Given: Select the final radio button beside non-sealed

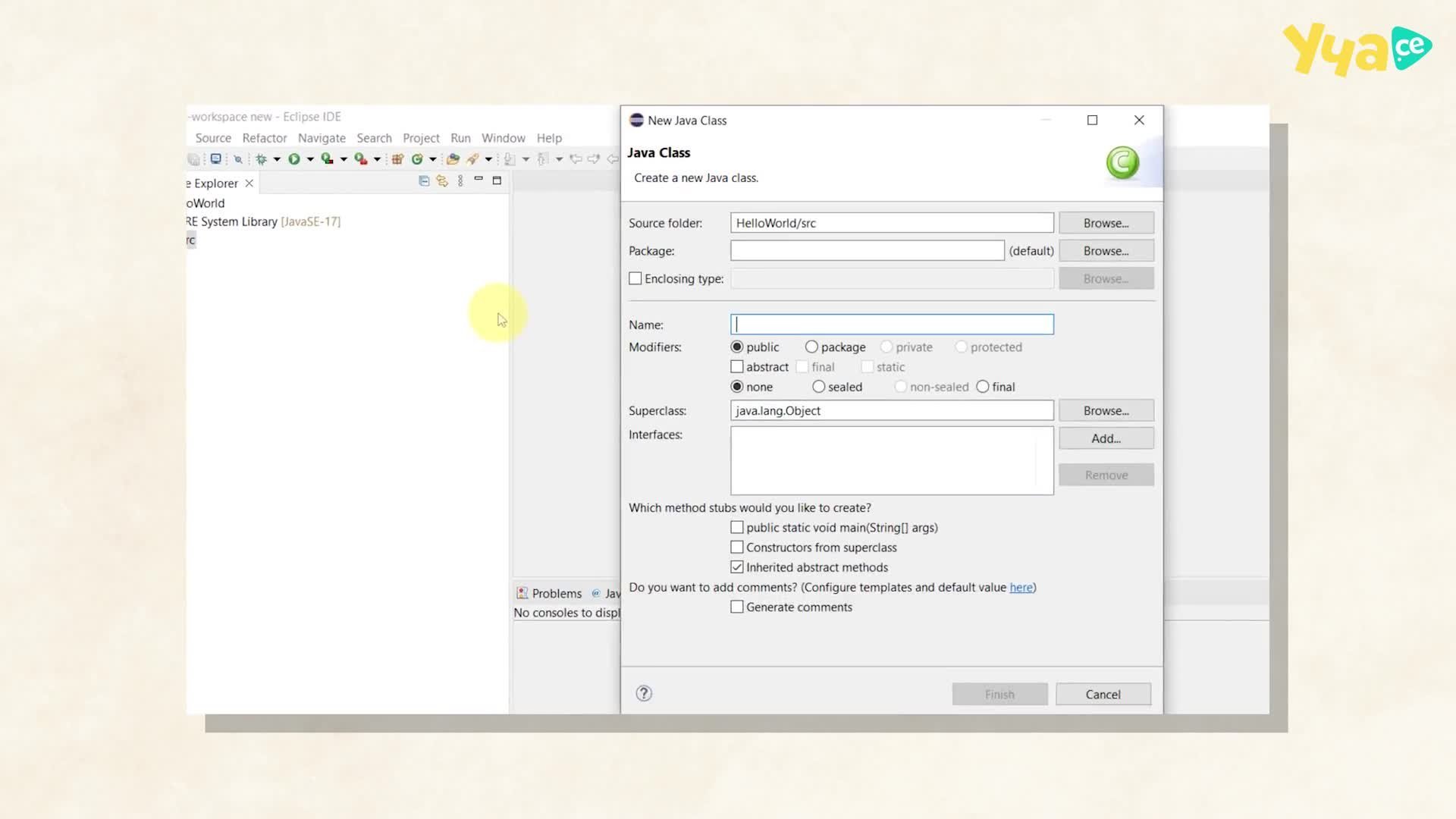Looking at the screenshot, I should [983, 386].
